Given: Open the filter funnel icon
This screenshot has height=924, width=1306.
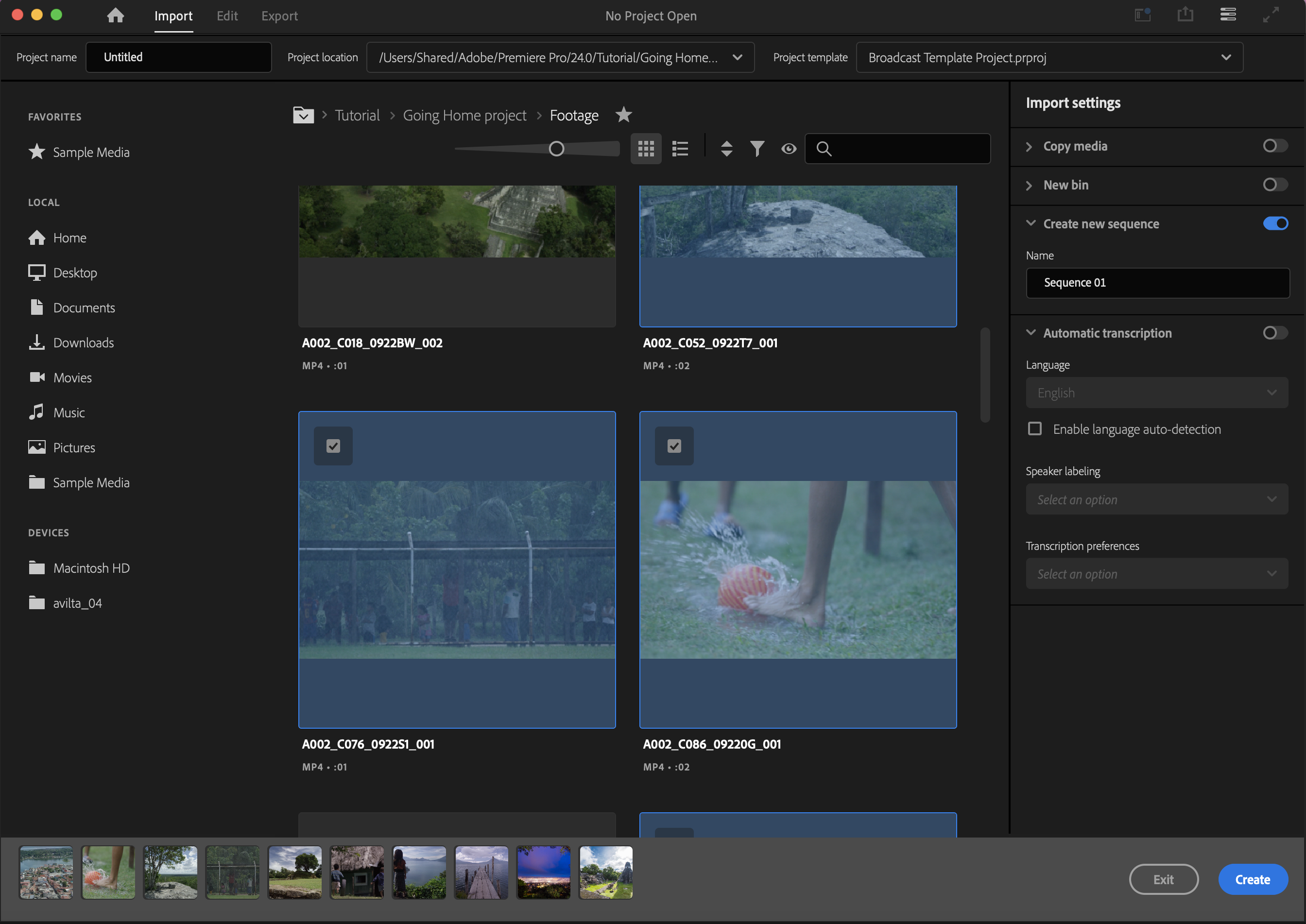Looking at the screenshot, I should point(757,149).
